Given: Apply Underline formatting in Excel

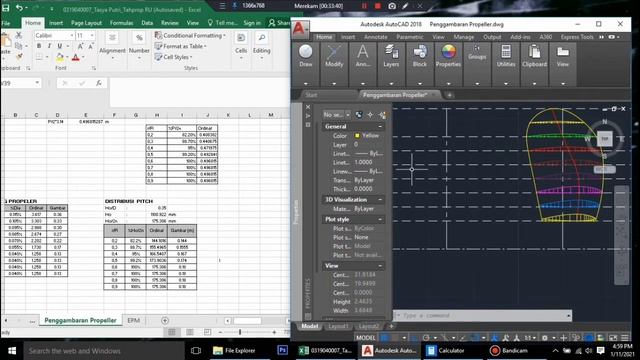Looking at the screenshot, I should pos(60,46).
